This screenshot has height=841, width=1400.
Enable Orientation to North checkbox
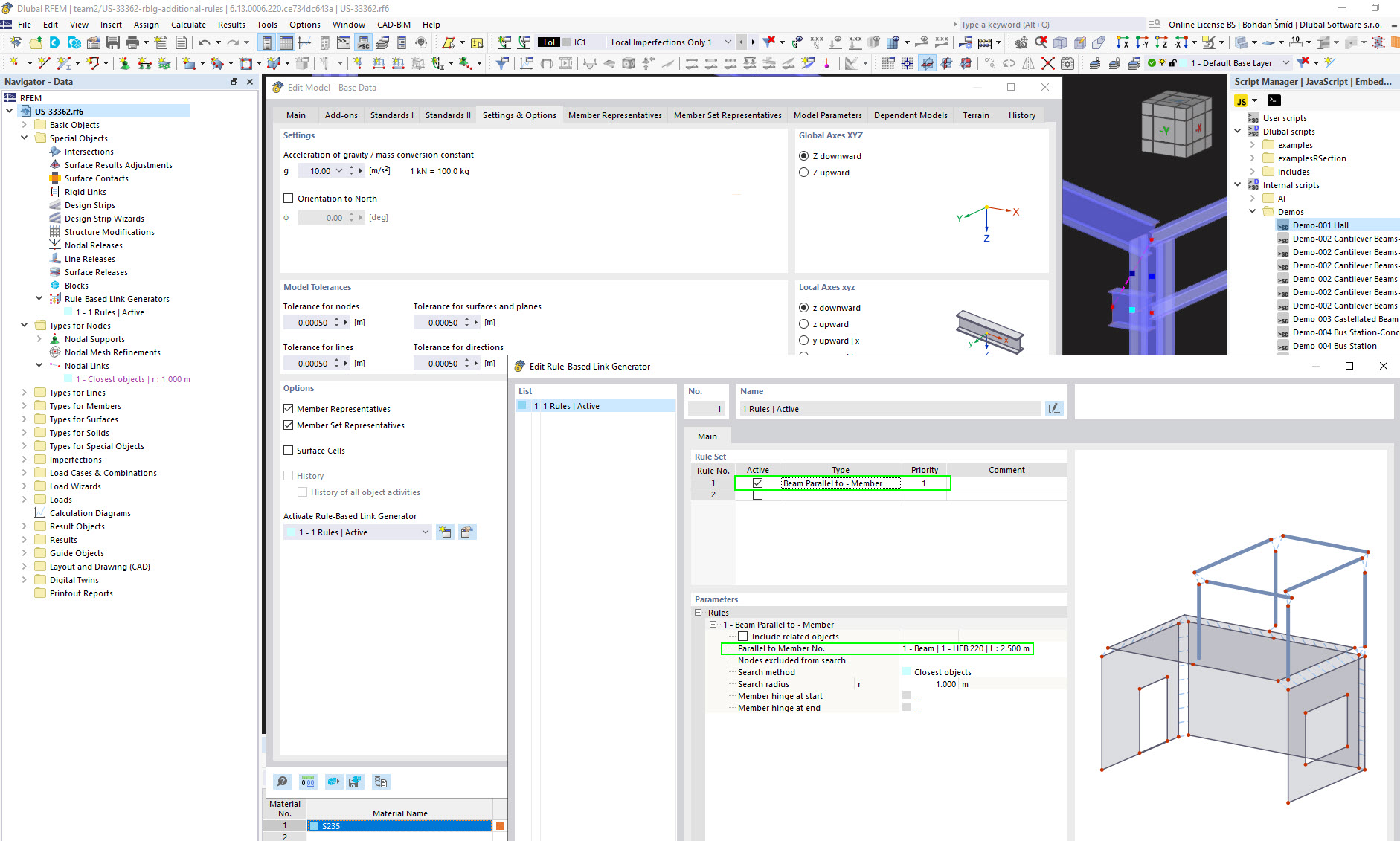289,199
